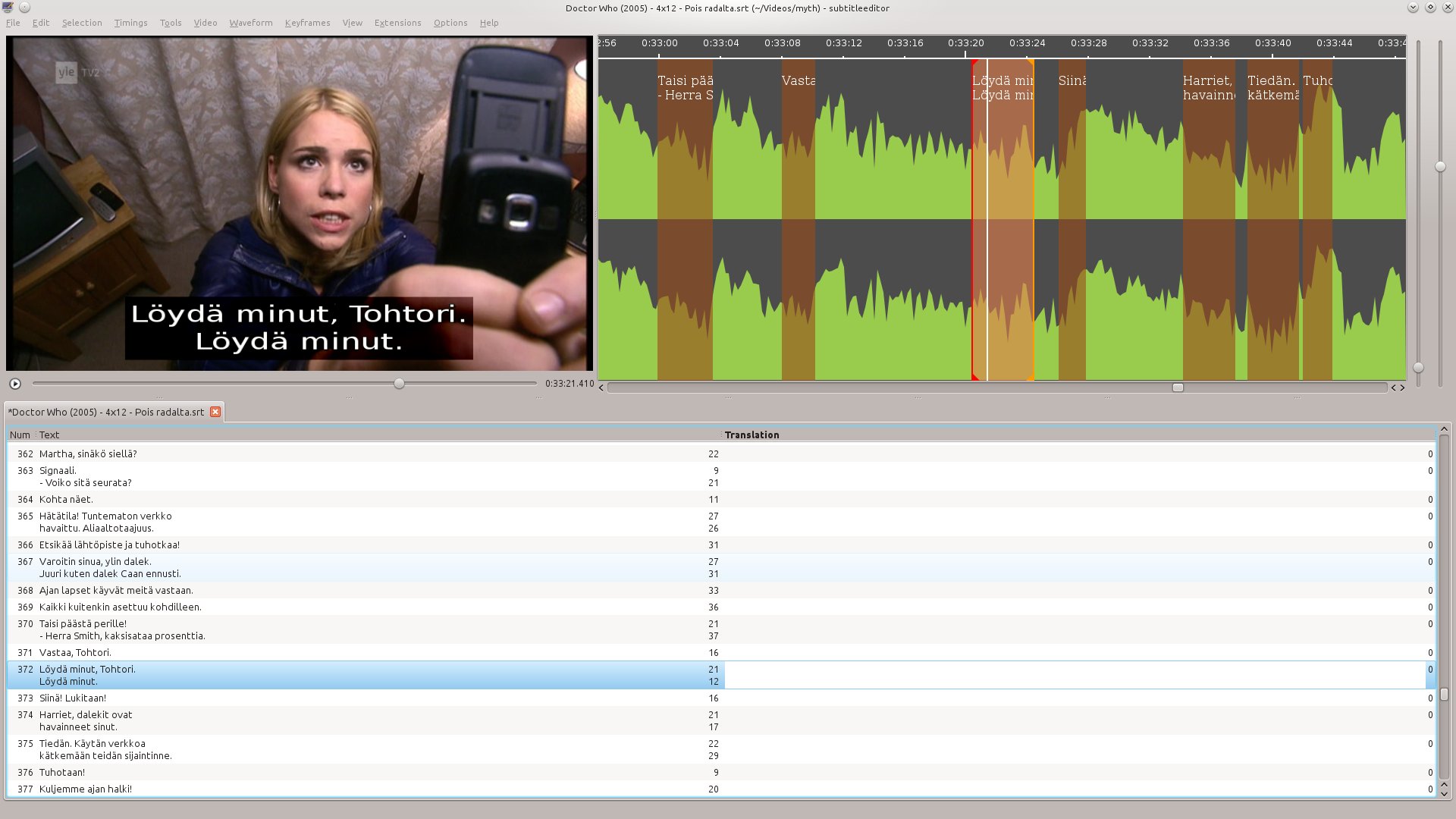Open the File menu
1456x819 pixels.
click(x=13, y=23)
